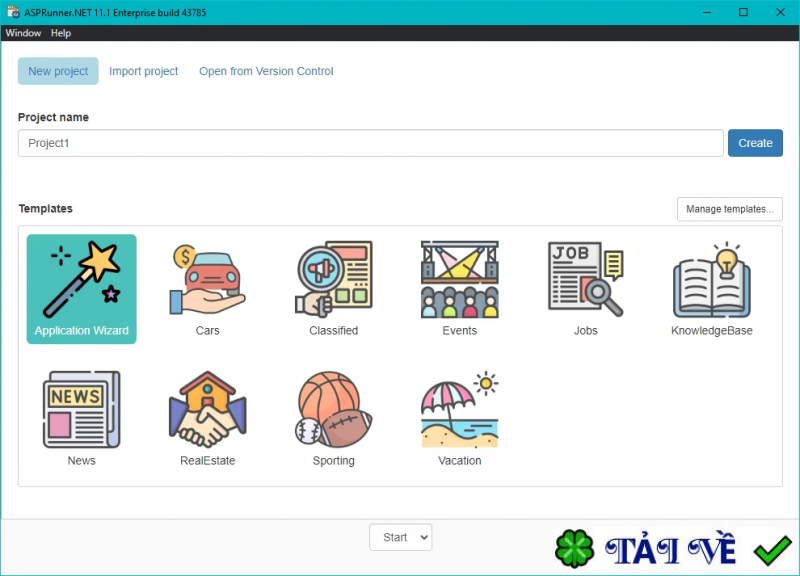Open the Manage templates dialog
This screenshot has width=800, height=576.
coord(729,209)
